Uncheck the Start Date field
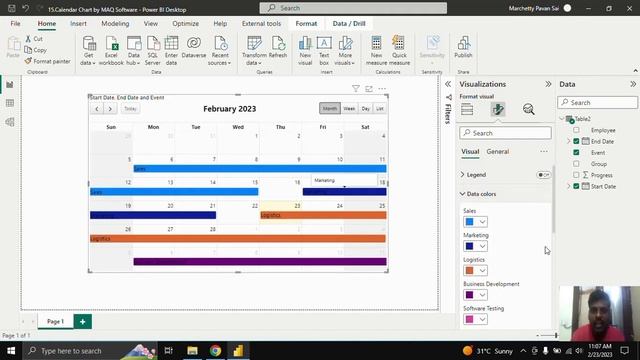This screenshot has width=640, height=360. click(576, 186)
